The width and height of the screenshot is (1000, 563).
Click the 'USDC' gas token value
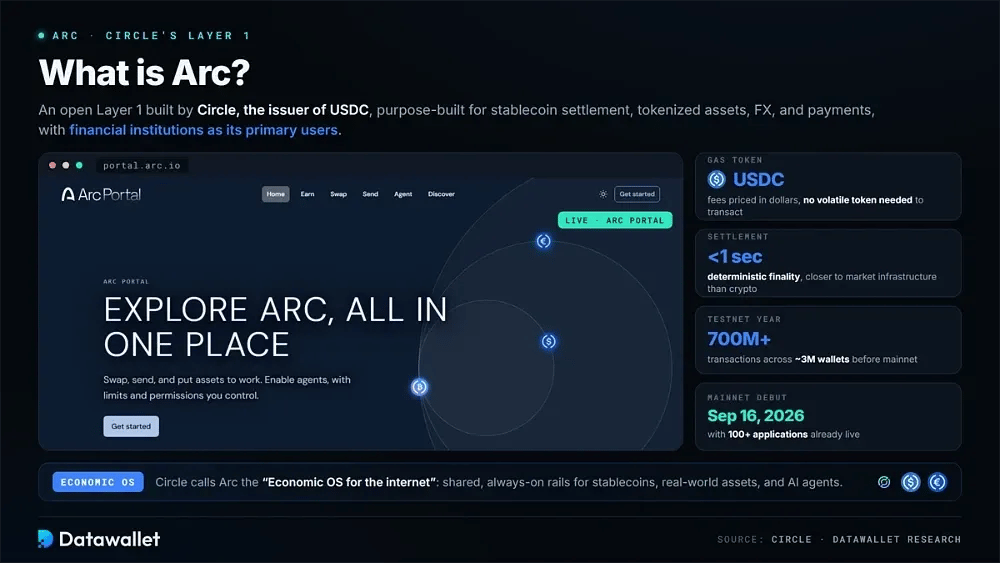(758, 179)
